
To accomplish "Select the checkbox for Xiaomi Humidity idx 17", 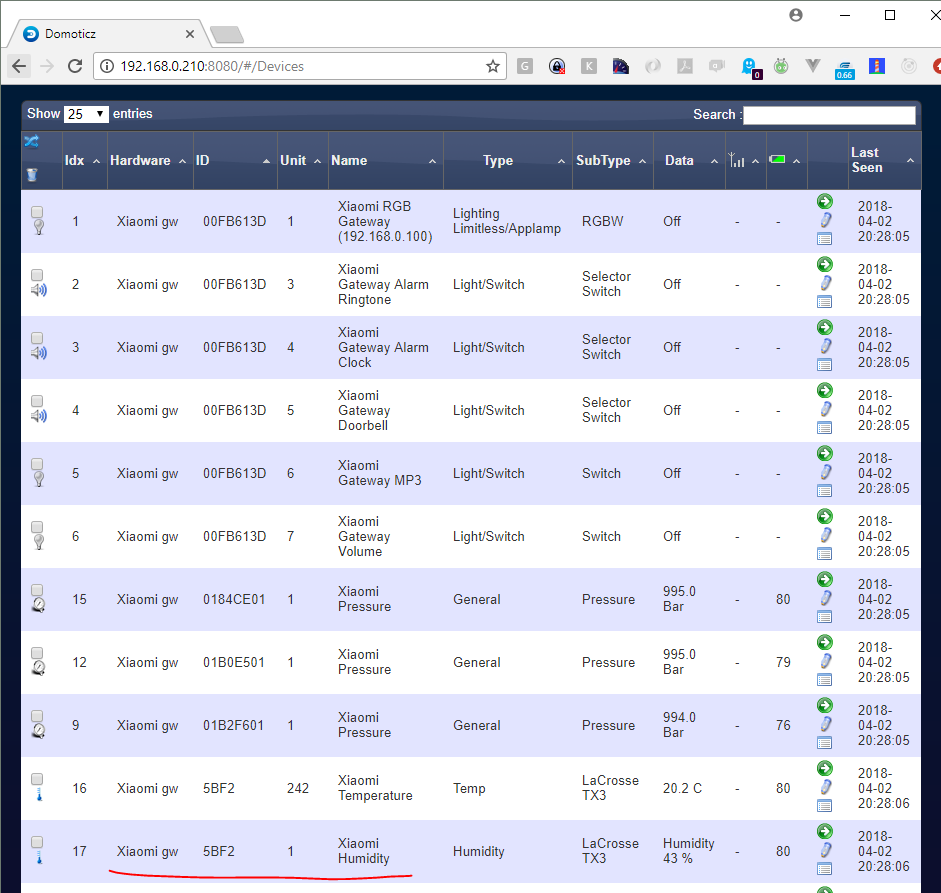I will (37, 842).
